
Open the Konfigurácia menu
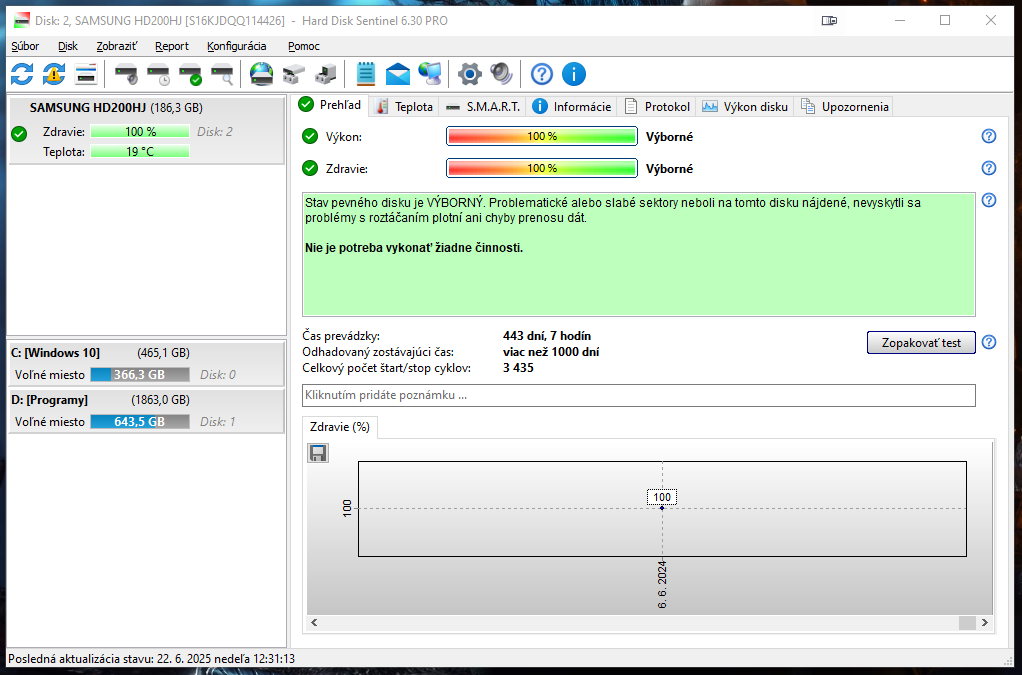point(236,46)
